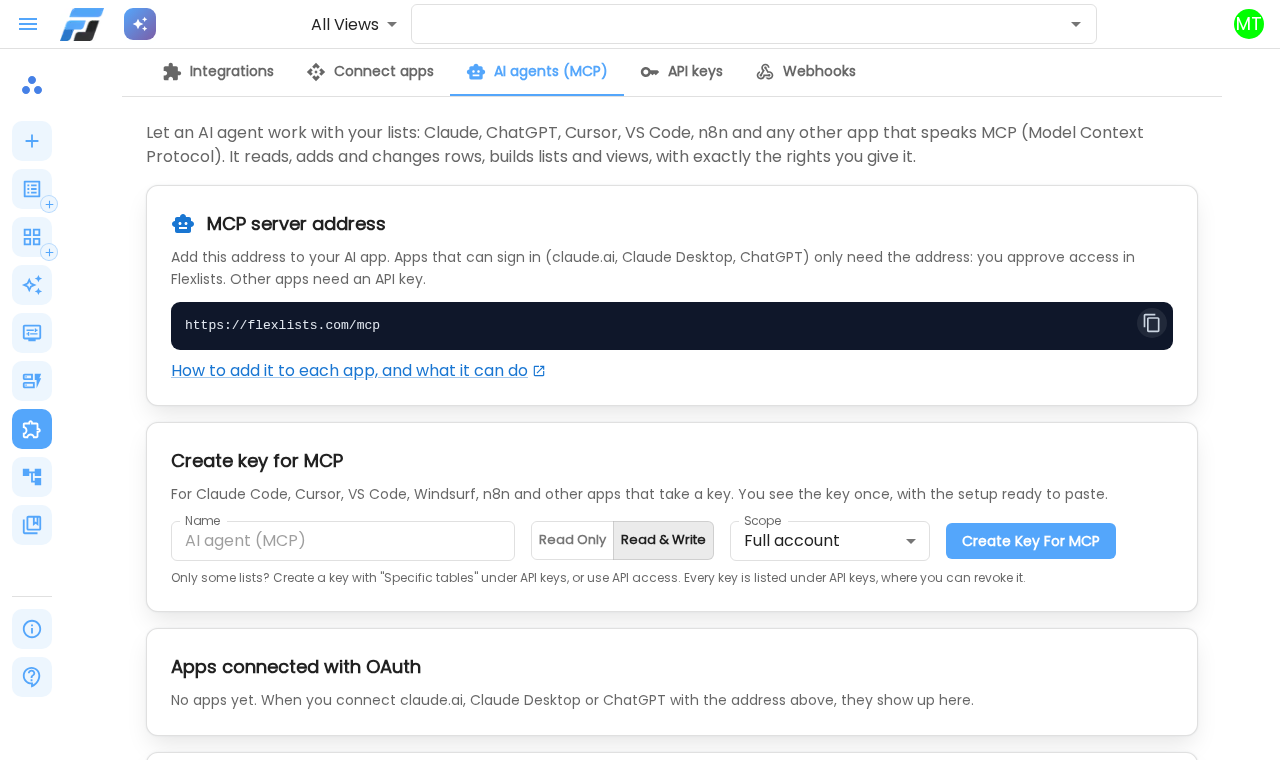Click the Flexlists logo

(x=82, y=24)
